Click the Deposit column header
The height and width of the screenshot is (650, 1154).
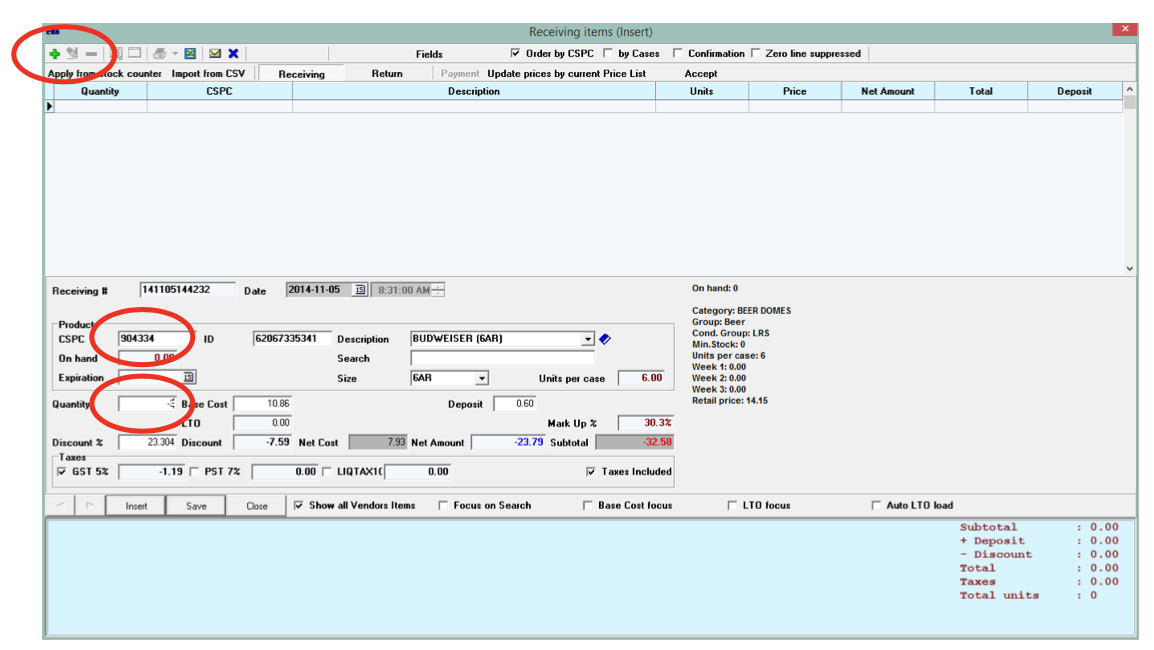(1075, 91)
